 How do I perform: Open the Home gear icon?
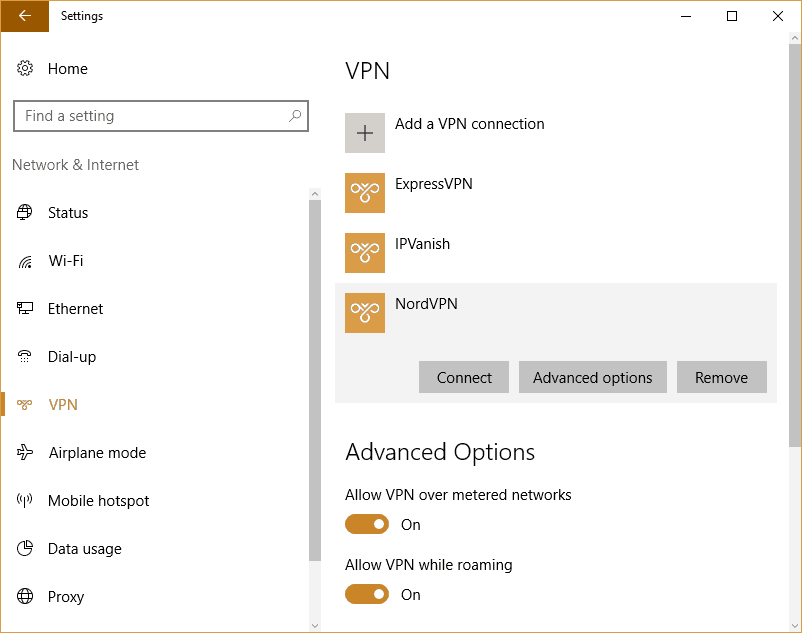coord(25,68)
